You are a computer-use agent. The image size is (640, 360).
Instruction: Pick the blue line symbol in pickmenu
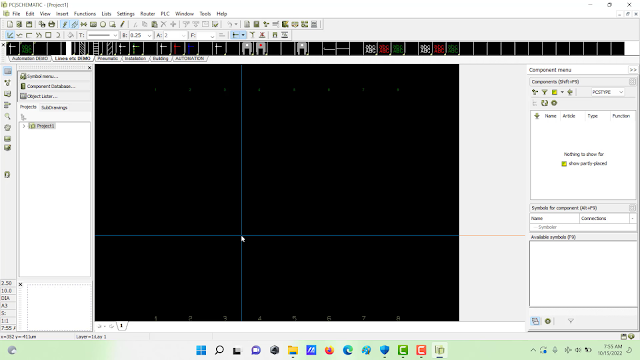(x=191, y=49)
